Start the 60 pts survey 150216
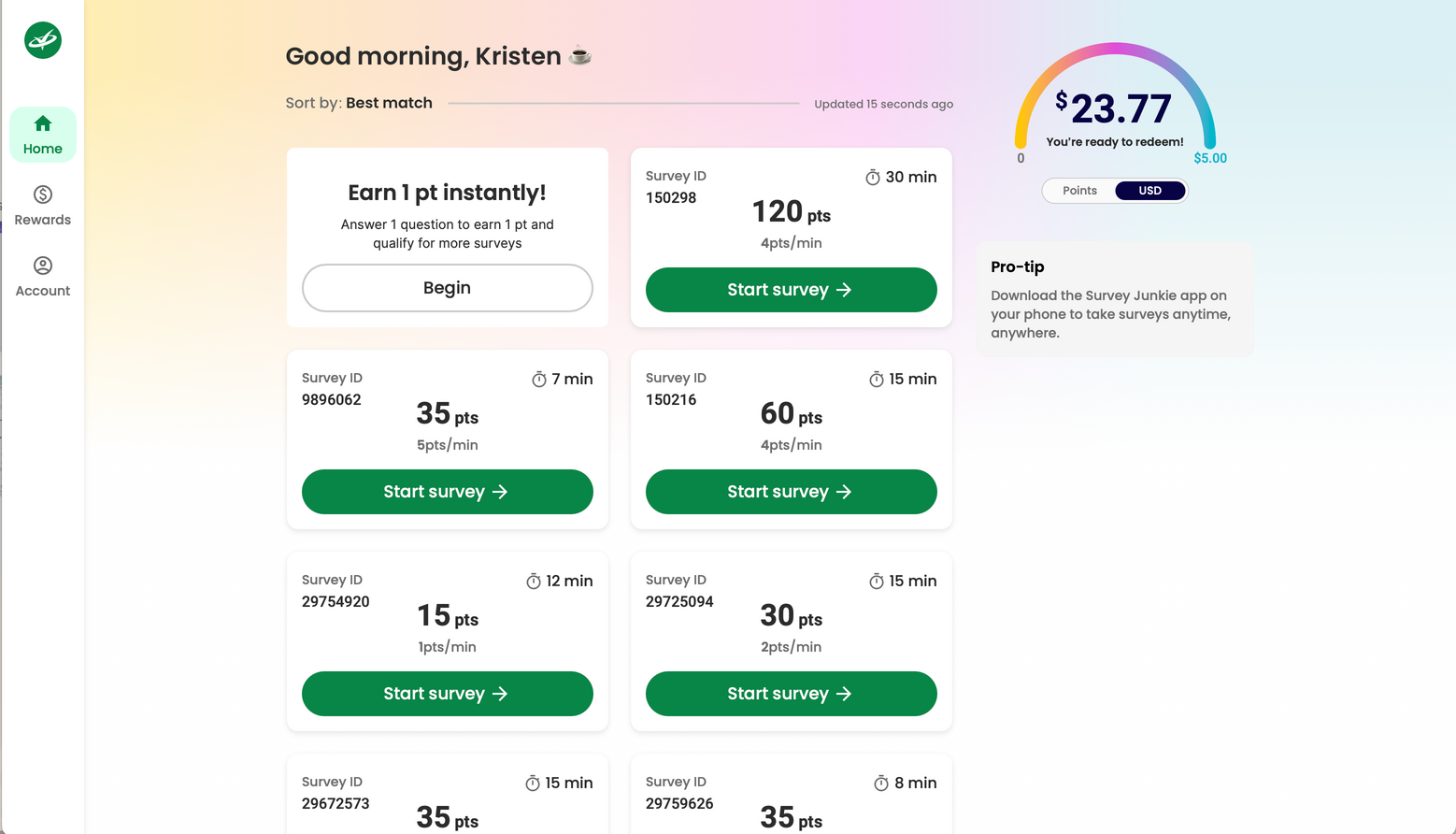The height and width of the screenshot is (834, 1456). (x=791, y=492)
